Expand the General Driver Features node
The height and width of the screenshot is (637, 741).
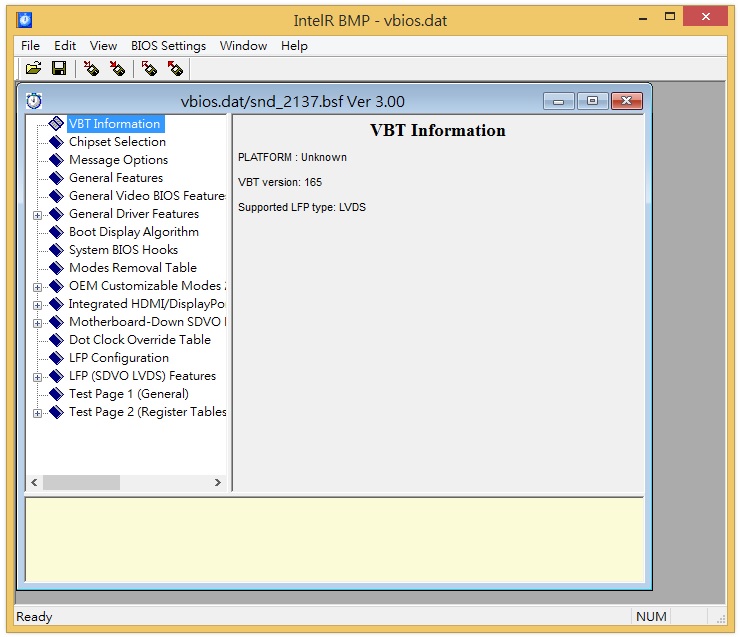[37, 215]
